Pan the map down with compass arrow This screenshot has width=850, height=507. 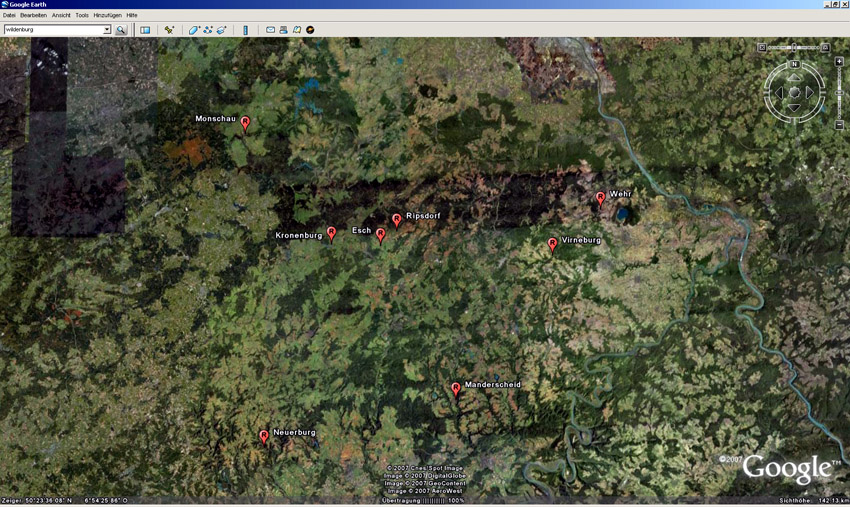(794, 108)
